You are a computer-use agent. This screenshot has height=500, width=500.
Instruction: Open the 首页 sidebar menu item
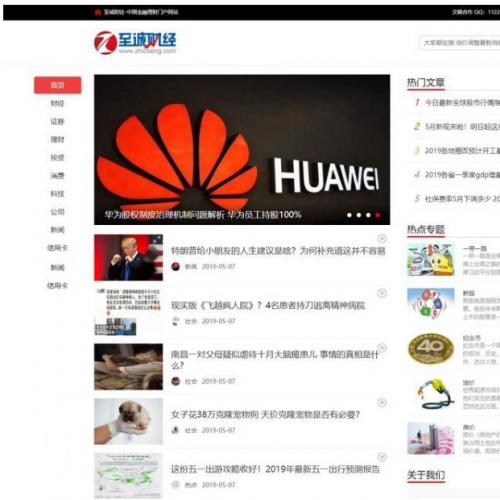point(57,85)
